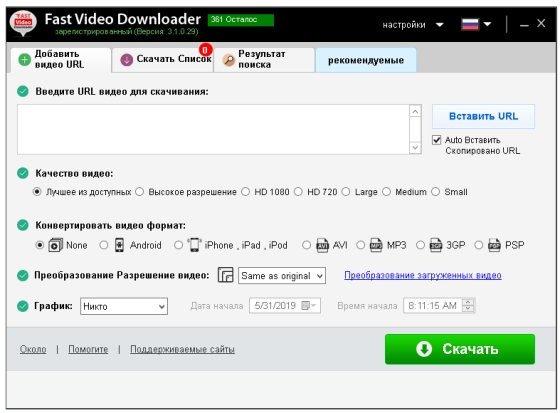Image resolution: width=560 pixels, height=413 pixels.
Task: Decrease start time with down stepper
Action: pyautogui.click(x=469, y=309)
